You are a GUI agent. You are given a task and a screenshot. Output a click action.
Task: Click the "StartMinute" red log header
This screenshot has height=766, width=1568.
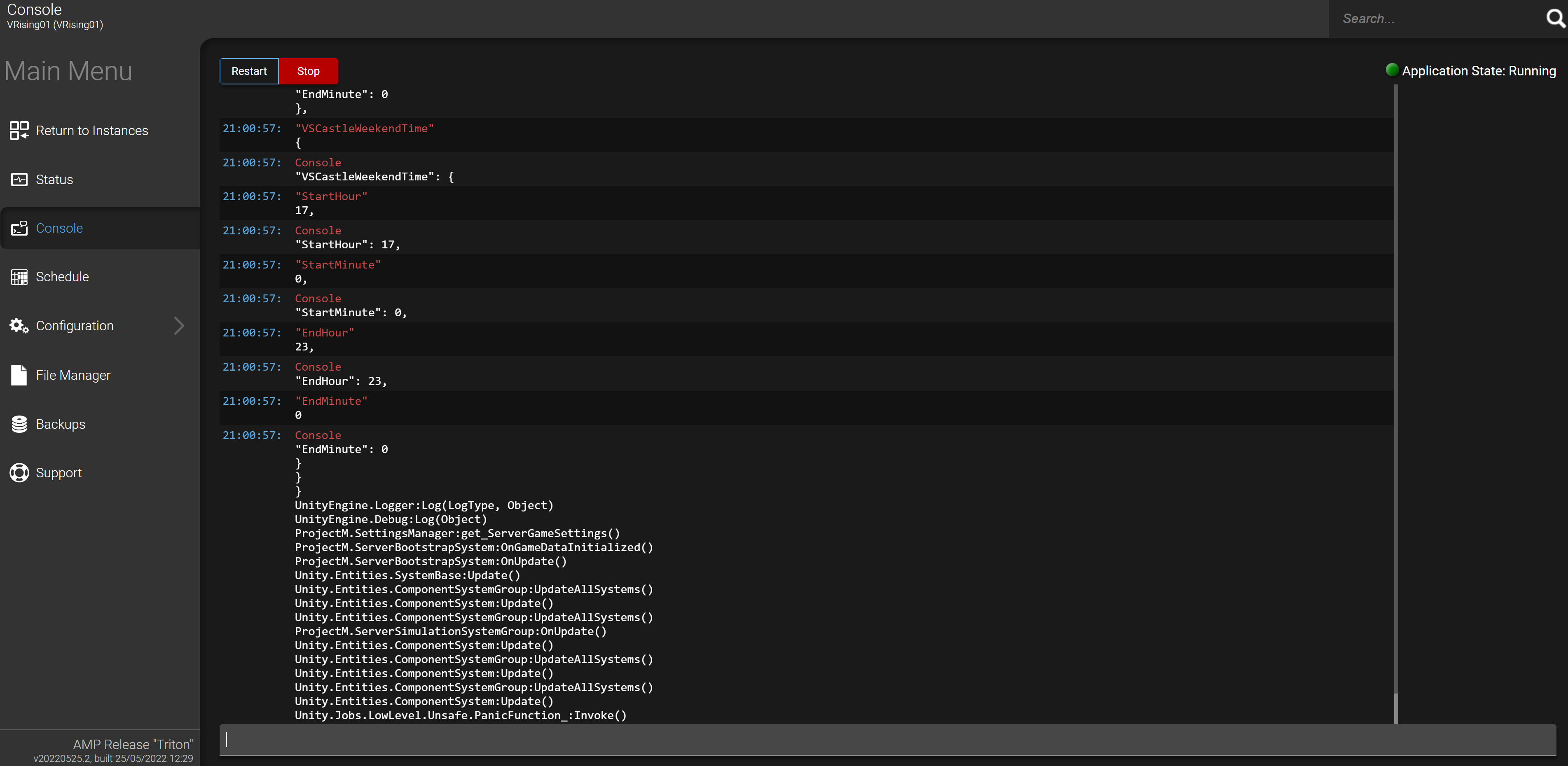[338, 265]
